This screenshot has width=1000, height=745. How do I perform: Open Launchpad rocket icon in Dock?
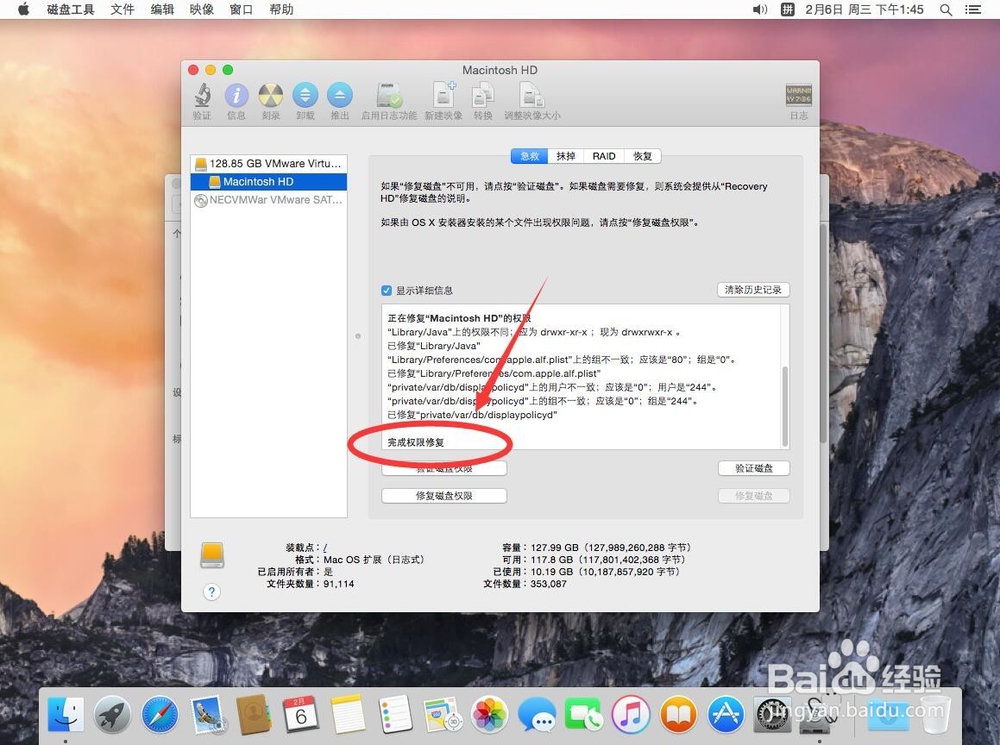(x=112, y=714)
